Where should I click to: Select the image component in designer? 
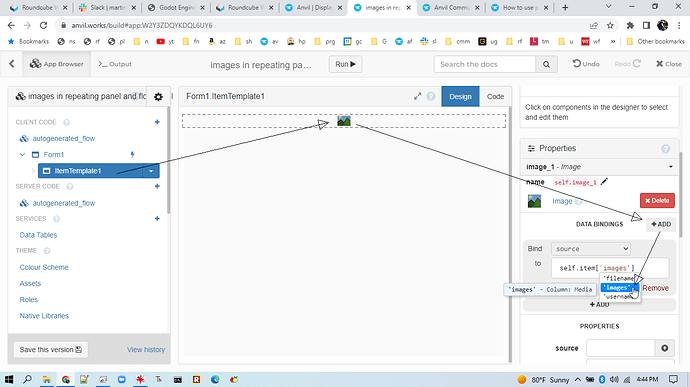344,121
